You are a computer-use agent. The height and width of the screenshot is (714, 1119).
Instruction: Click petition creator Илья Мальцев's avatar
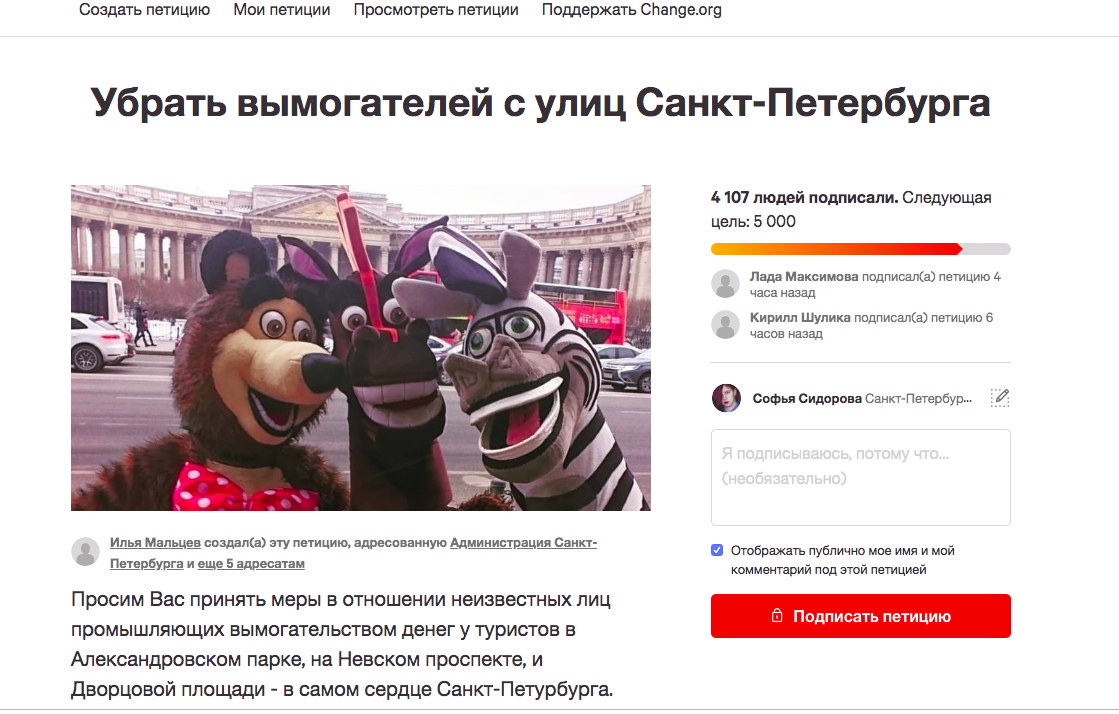[x=86, y=552]
